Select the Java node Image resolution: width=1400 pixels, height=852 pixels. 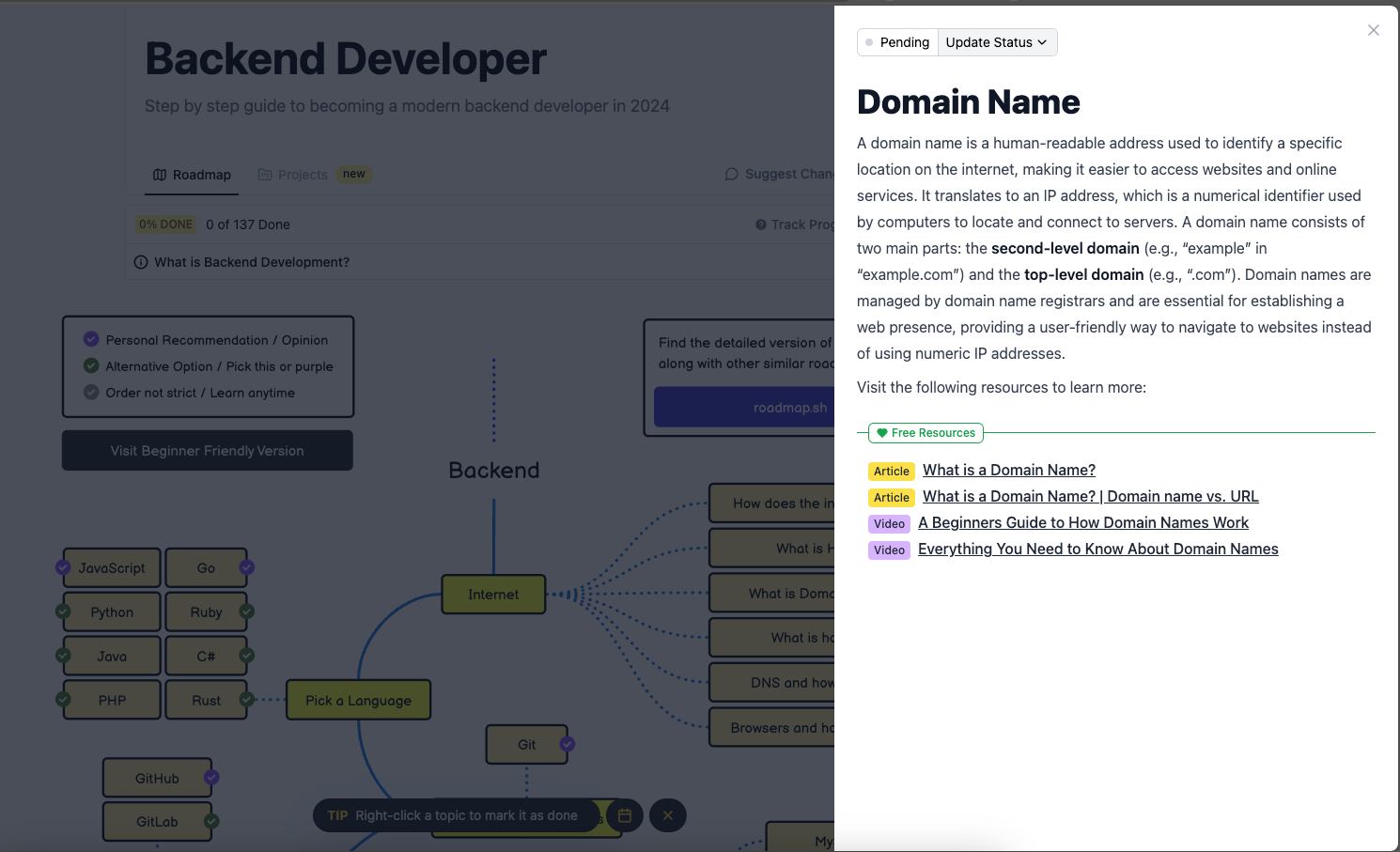tap(112, 657)
